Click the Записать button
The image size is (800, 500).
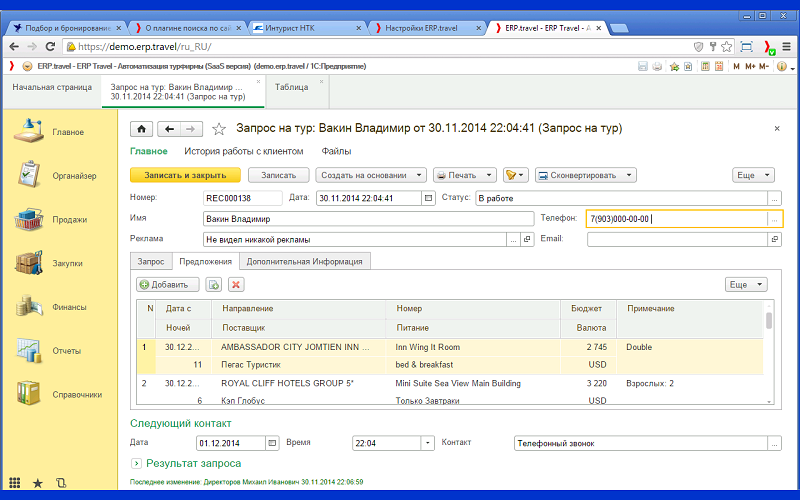click(x=279, y=175)
